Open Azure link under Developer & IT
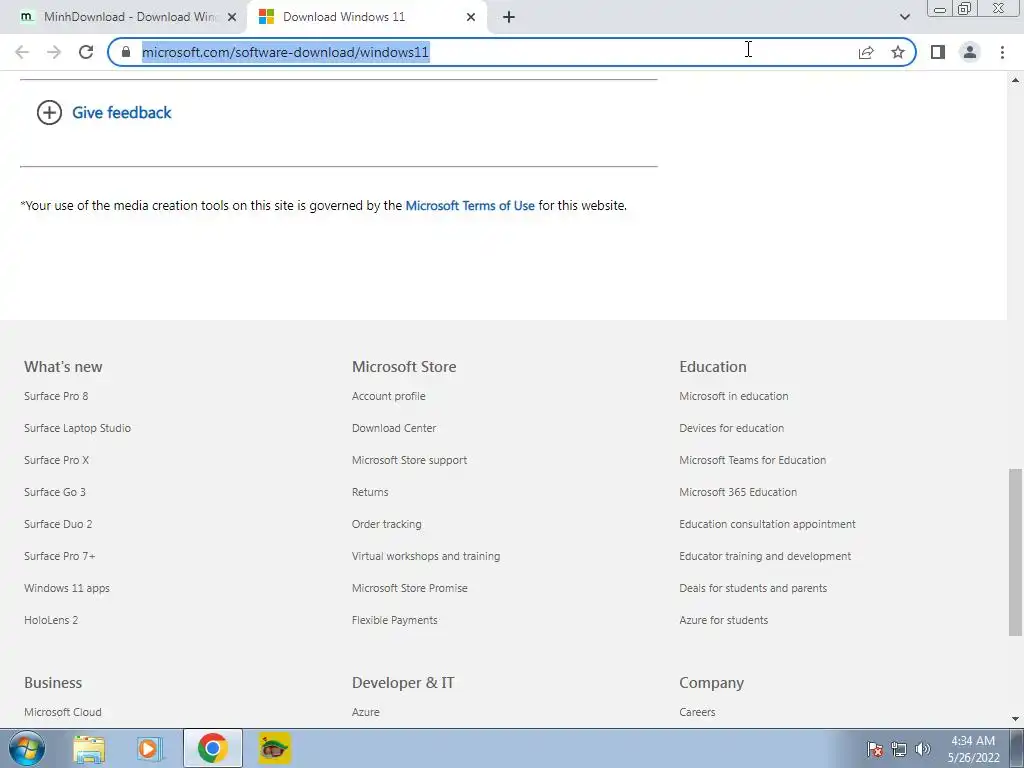This screenshot has width=1024, height=768. coord(366,712)
